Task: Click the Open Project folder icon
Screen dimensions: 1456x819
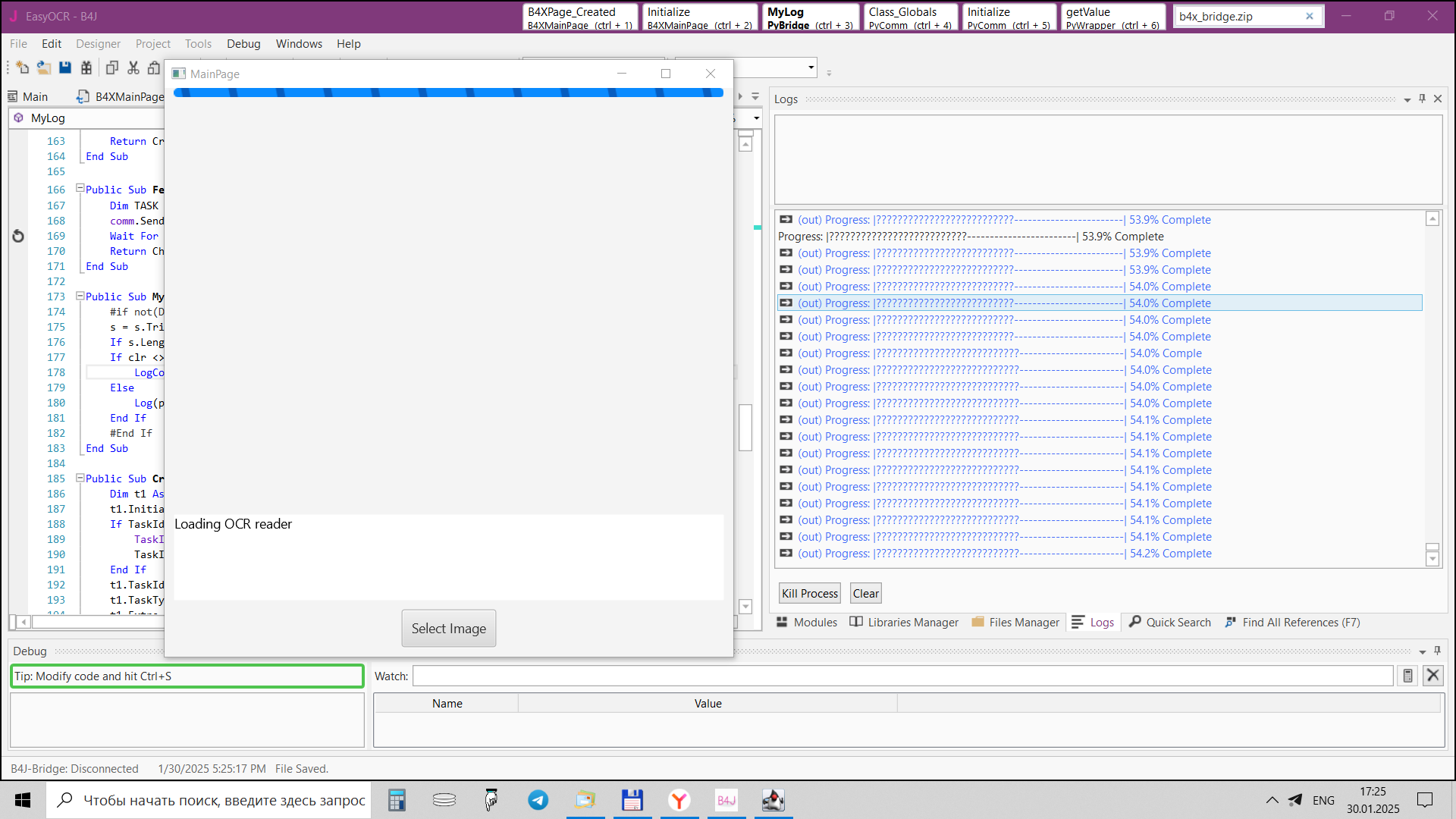Action: point(44,68)
